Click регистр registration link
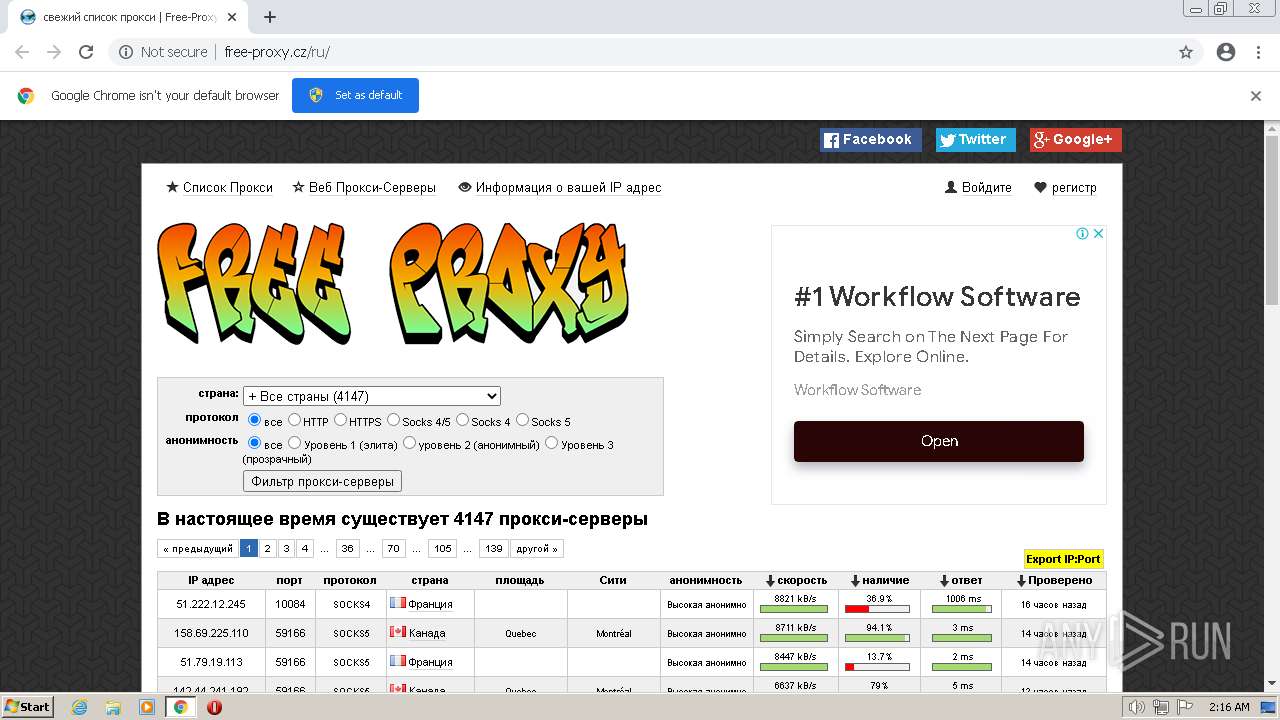The image size is (1280, 720). [1065, 187]
